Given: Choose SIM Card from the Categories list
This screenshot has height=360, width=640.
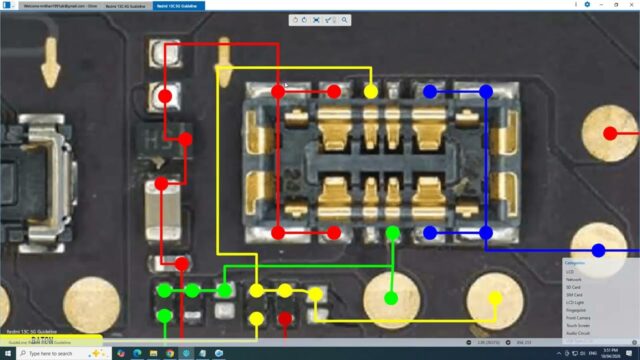Looking at the screenshot, I should point(574,295).
